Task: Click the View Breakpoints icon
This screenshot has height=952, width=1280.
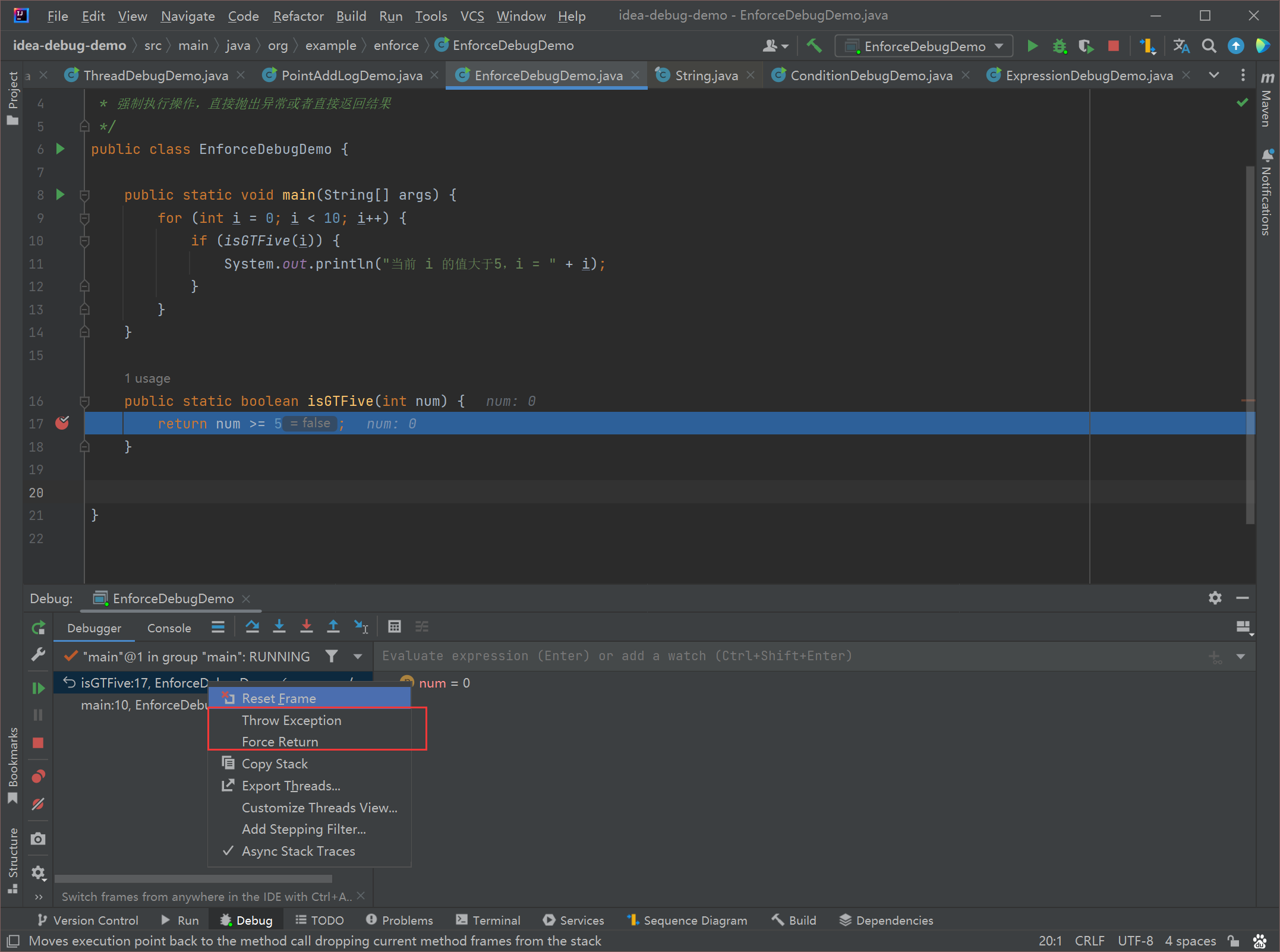Action: [x=38, y=776]
